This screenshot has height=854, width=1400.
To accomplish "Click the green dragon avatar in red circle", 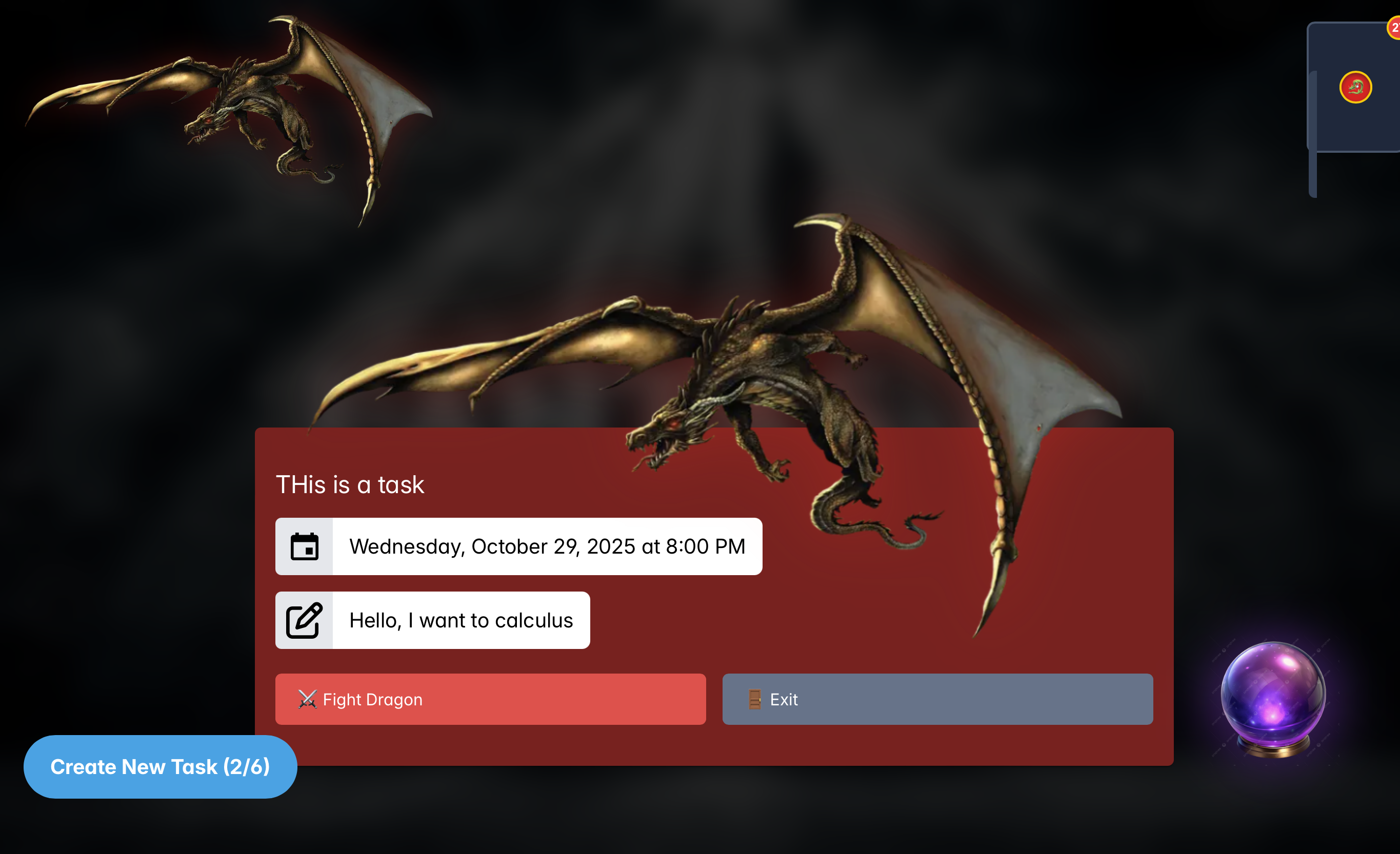I will [1356, 87].
